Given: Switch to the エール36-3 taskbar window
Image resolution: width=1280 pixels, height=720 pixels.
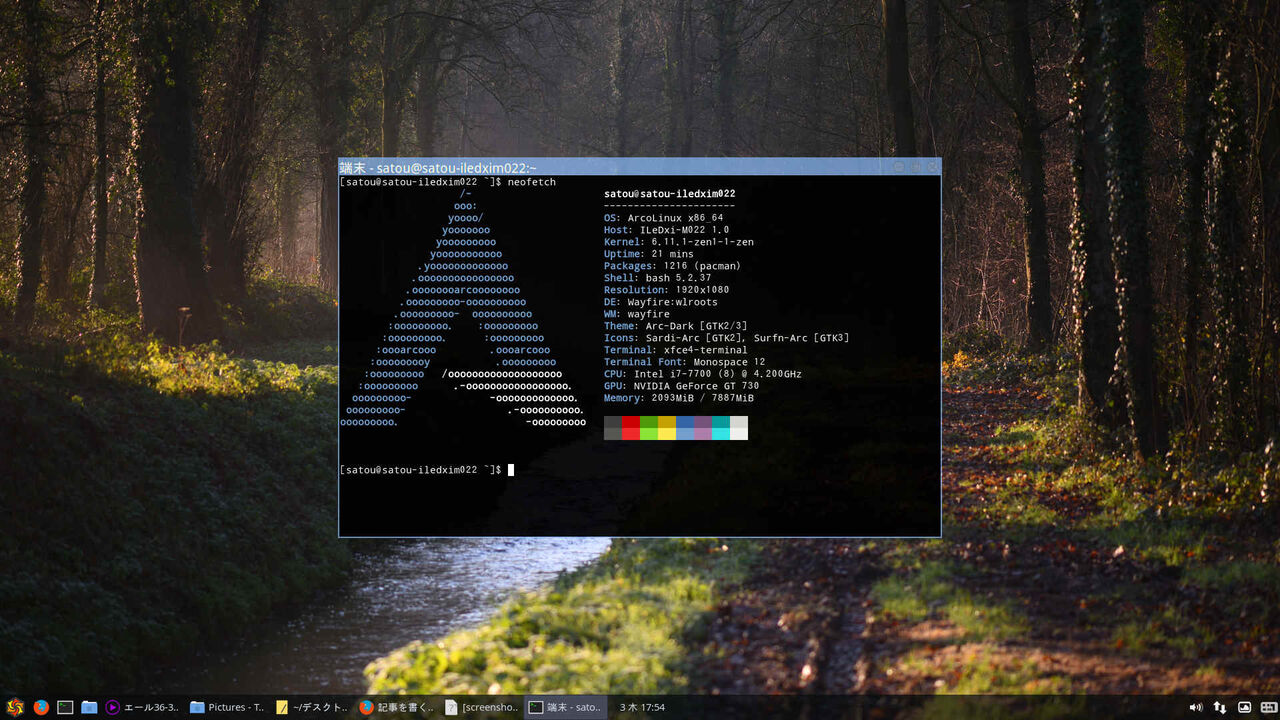Looking at the screenshot, I should (x=150, y=707).
